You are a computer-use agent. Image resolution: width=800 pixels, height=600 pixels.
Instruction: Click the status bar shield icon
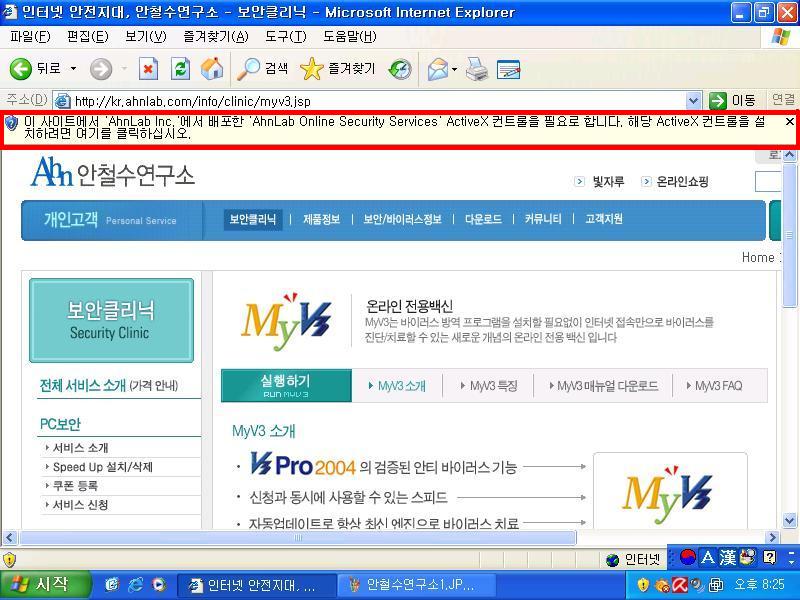tap(10, 559)
